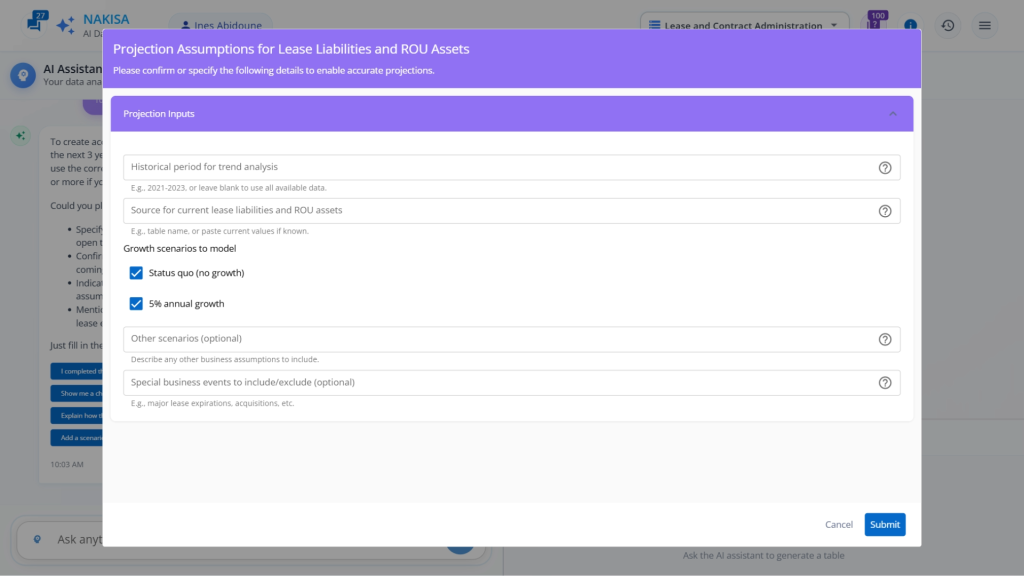Click Cancel to dismiss the dialog
This screenshot has width=1024, height=576.
pyautogui.click(x=838, y=524)
